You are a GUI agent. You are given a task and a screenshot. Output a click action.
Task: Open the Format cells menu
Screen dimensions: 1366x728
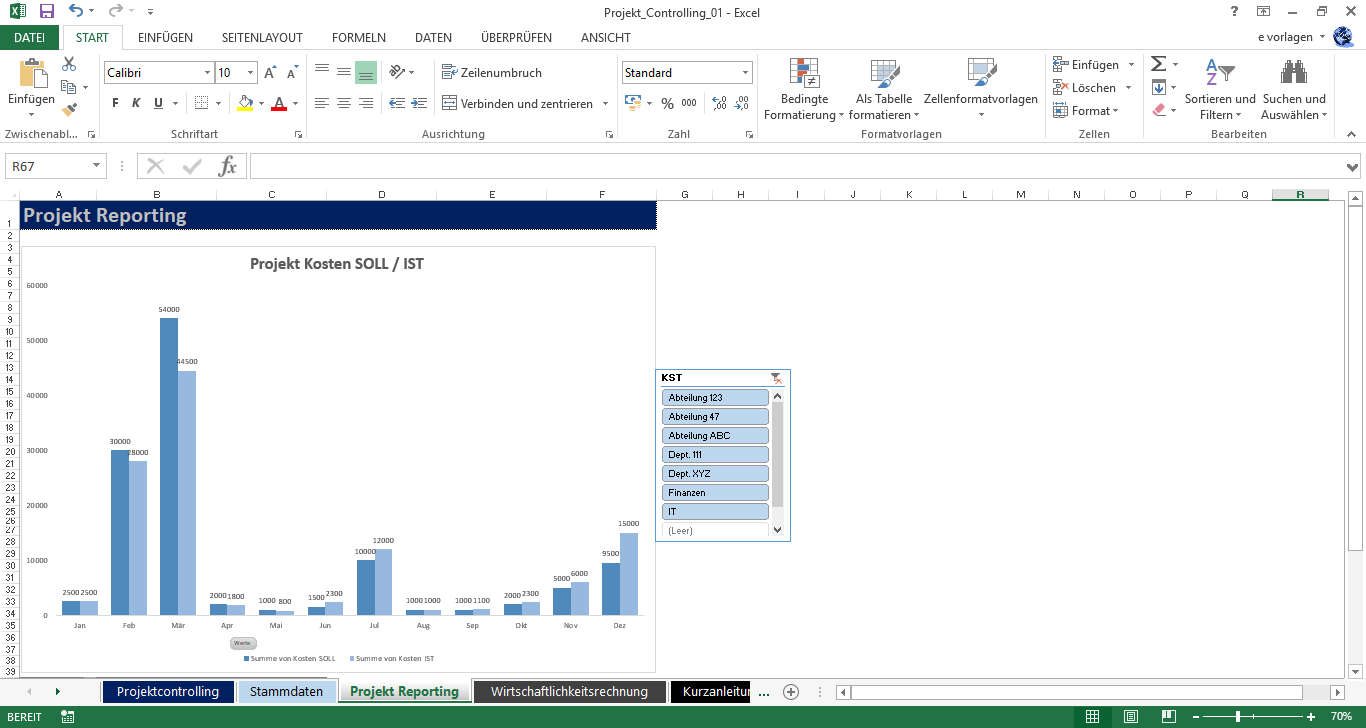click(x=1086, y=111)
